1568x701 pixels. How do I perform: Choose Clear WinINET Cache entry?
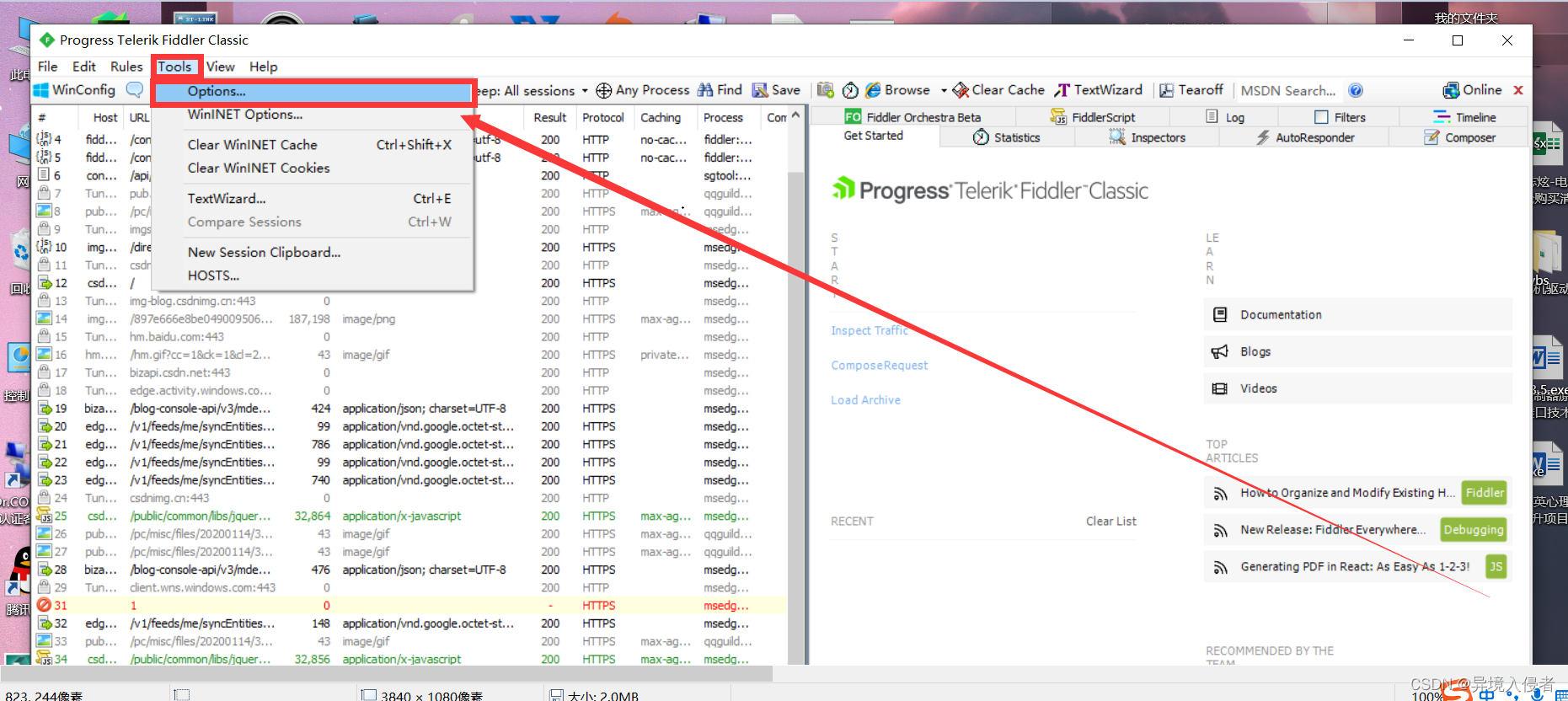coord(313,145)
